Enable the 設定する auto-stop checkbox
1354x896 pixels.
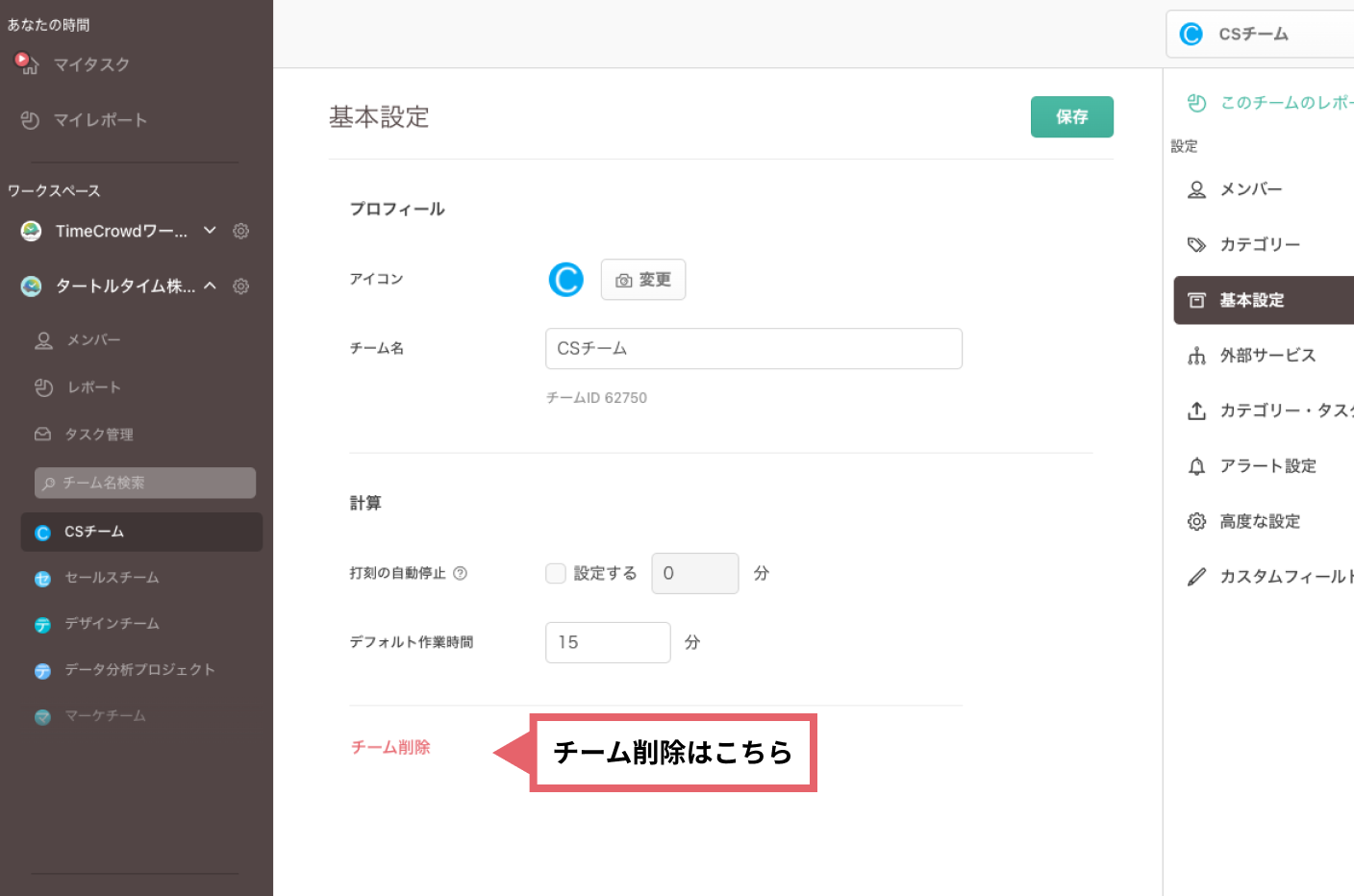pos(556,573)
